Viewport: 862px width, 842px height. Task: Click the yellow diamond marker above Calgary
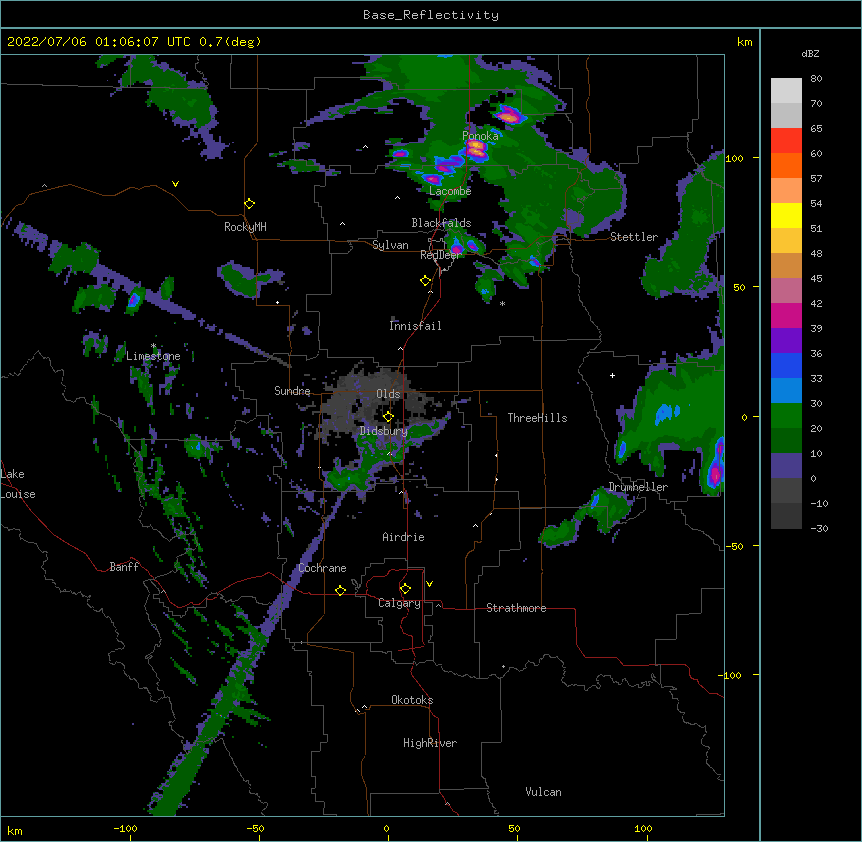[405, 589]
